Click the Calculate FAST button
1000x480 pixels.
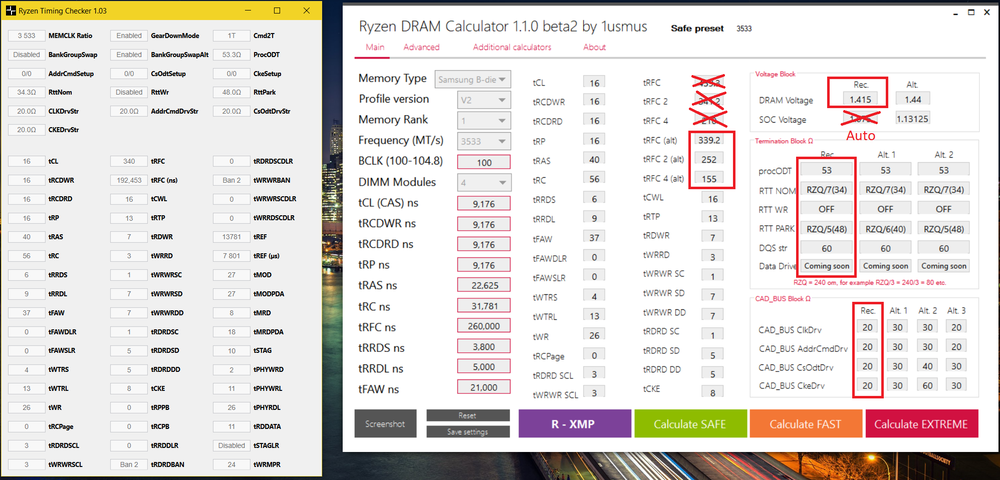(805, 424)
